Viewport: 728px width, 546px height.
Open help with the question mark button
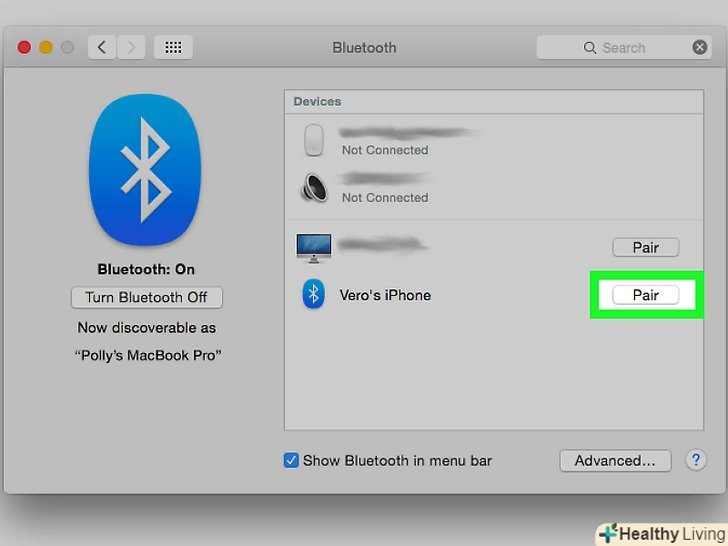[x=696, y=460]
